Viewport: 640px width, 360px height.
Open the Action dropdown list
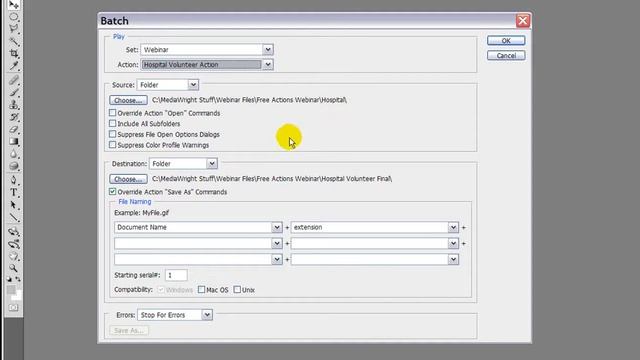tap(207, 64)
